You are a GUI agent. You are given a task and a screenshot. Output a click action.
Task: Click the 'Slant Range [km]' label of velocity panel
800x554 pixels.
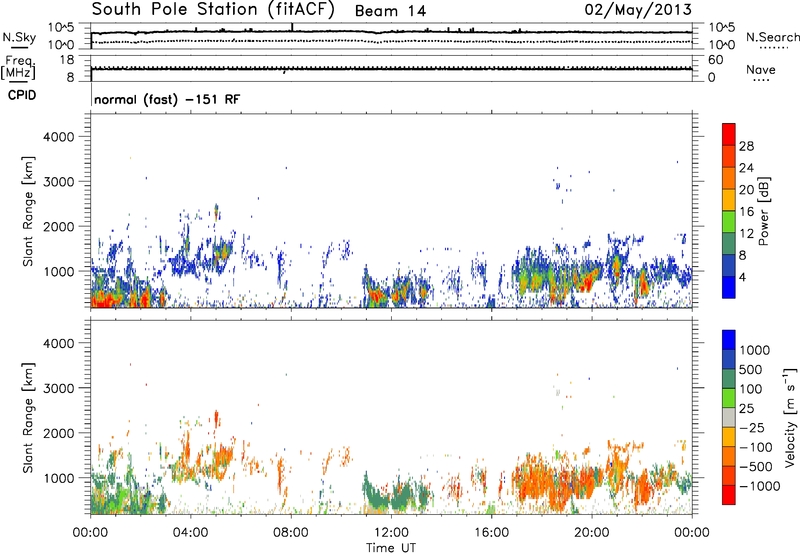[28, 417]
